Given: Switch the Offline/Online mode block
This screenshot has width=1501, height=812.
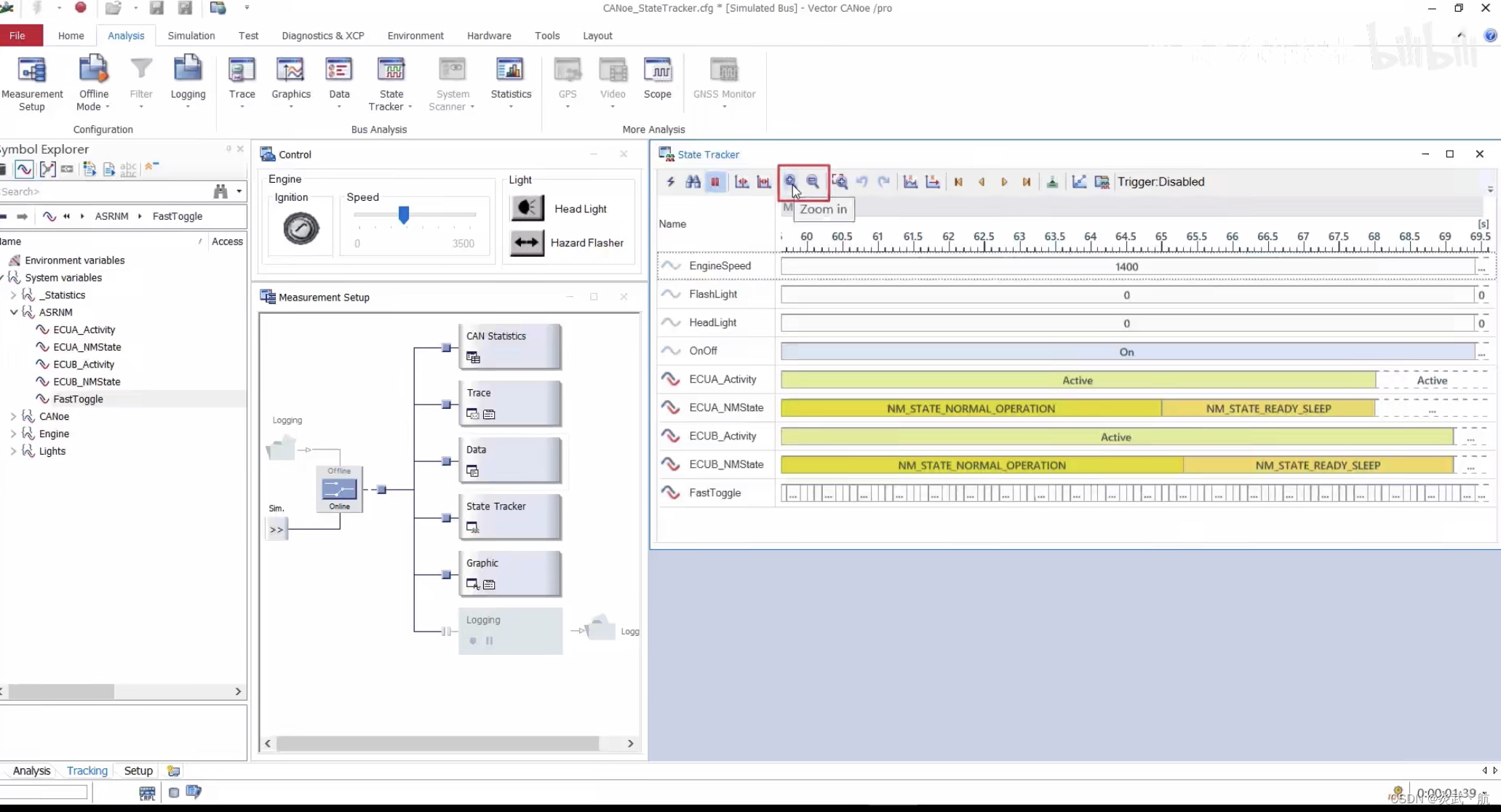Looking at the screenshot, I should tap(339, 488).
